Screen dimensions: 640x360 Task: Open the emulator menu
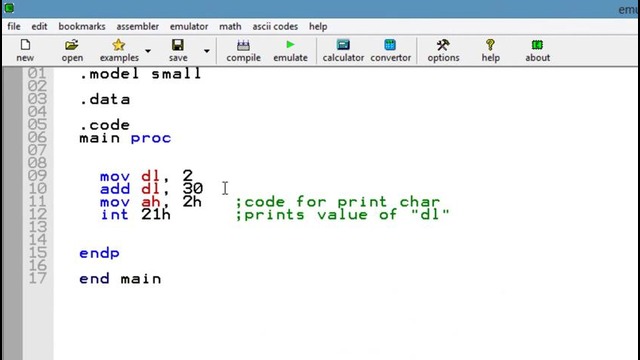point(189,27)
